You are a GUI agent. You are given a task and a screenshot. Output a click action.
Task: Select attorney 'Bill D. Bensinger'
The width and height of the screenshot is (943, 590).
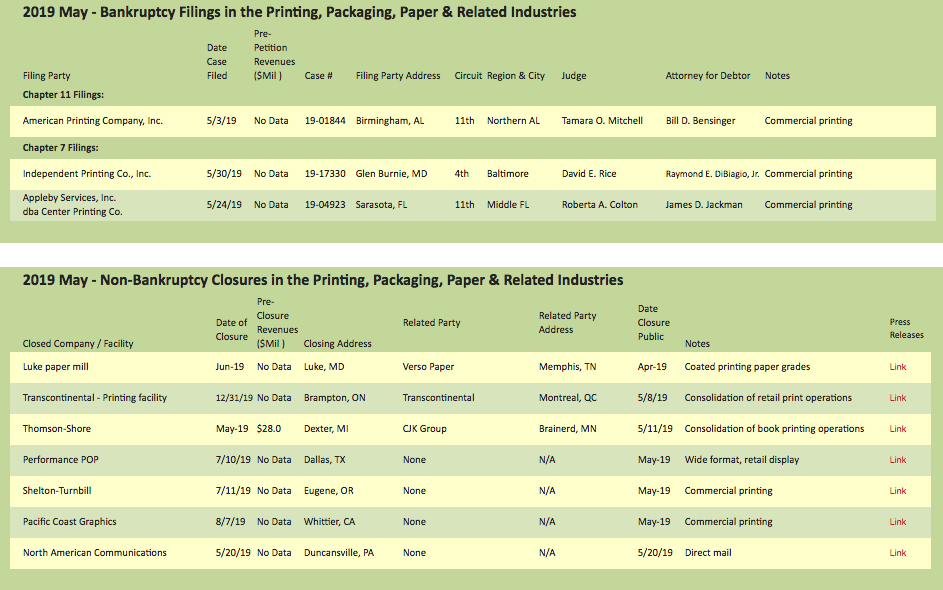[x=700, y=121]
